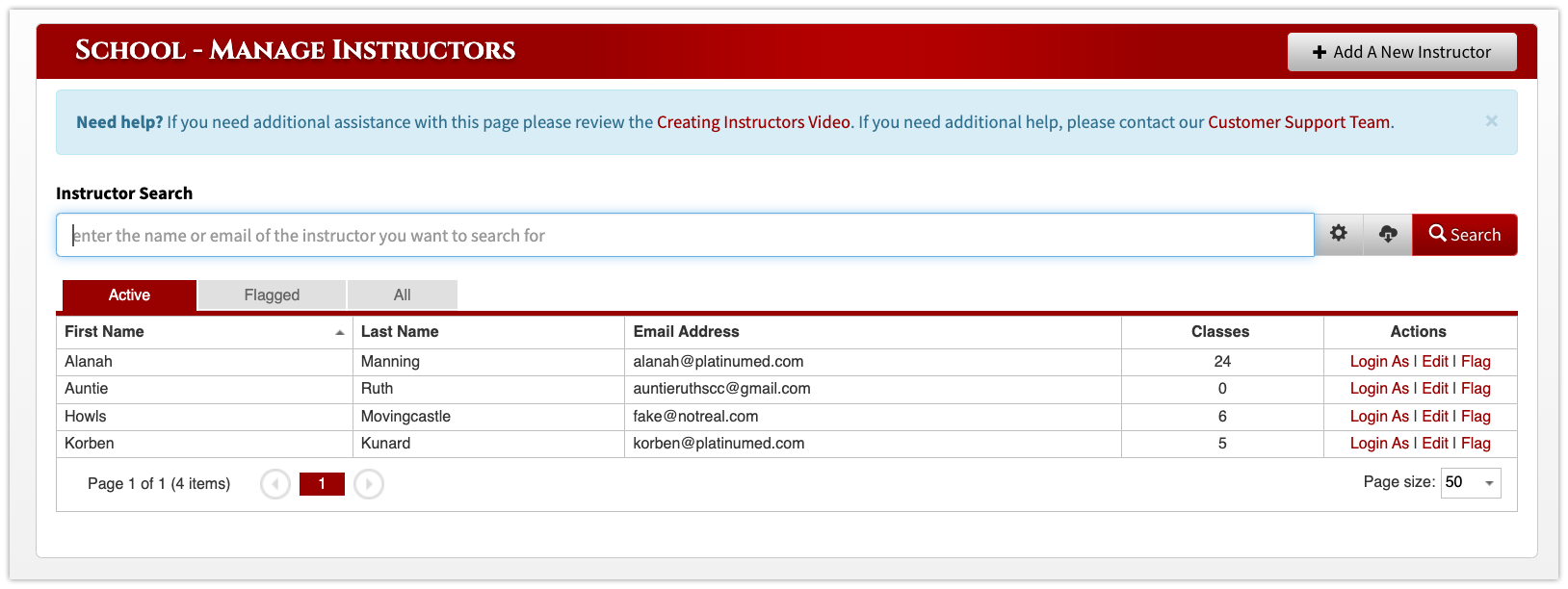Open the Customer Support Team link
This screenshot has height=589, width=1568.
[1298, 122]
